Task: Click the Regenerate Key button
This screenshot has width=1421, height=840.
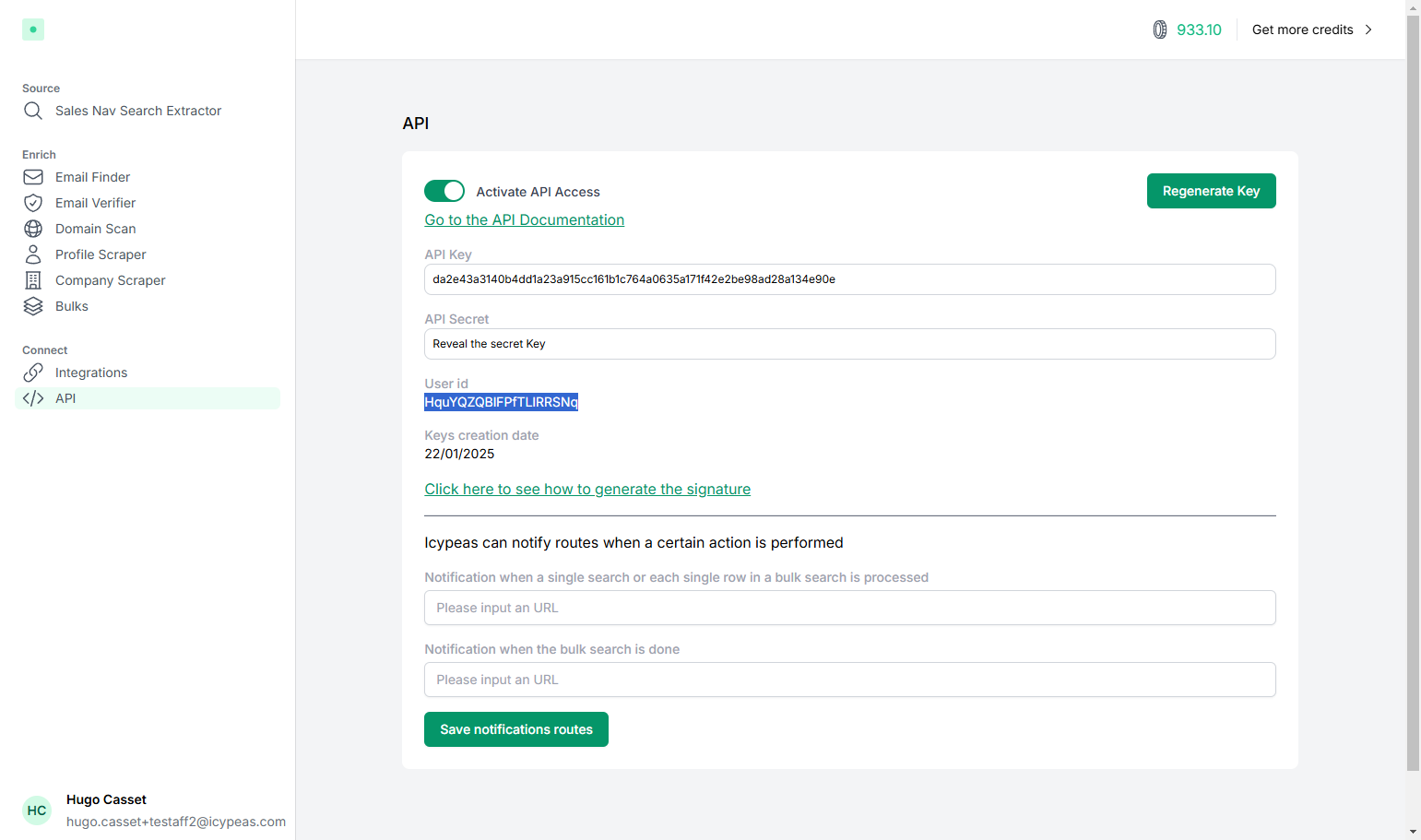Action: tap(1211, 191)
